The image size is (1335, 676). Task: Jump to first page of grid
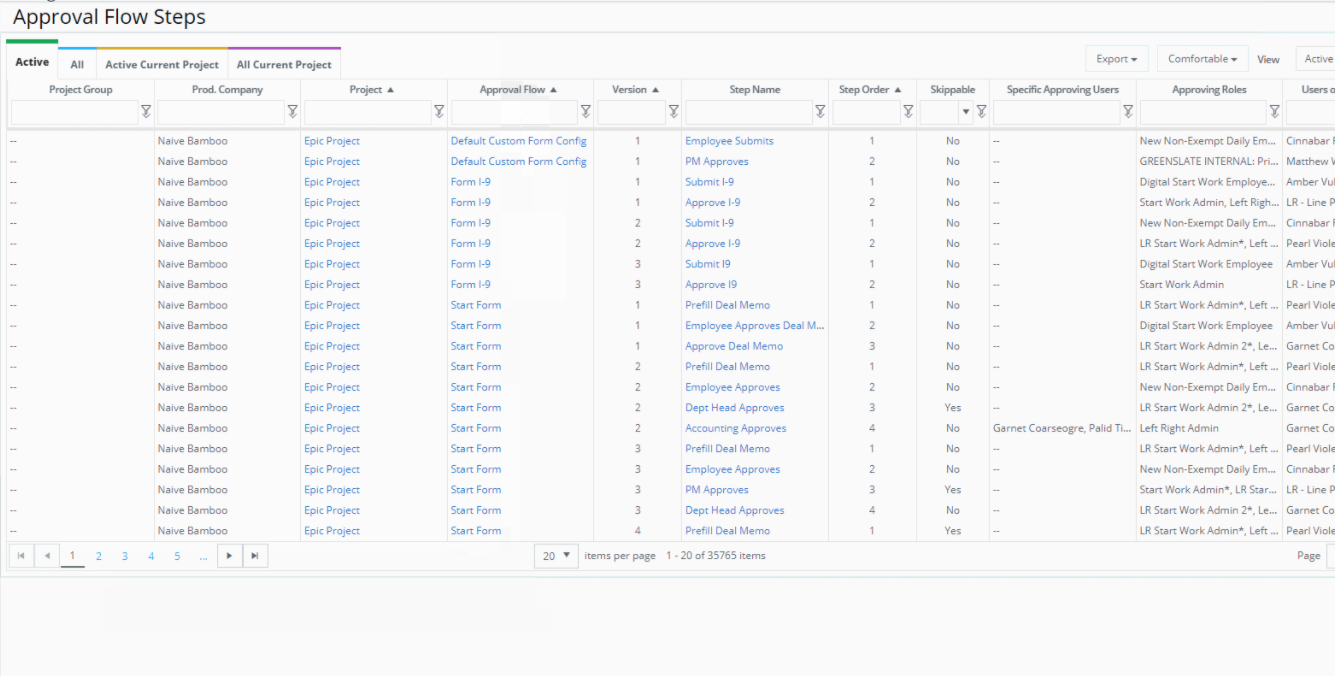click(x=21, y=556)
